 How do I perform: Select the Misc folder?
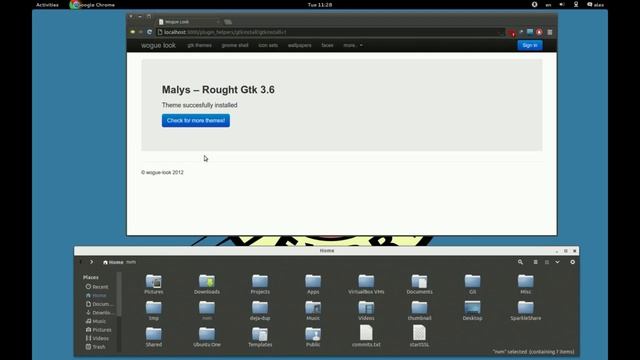coord(526,284)
